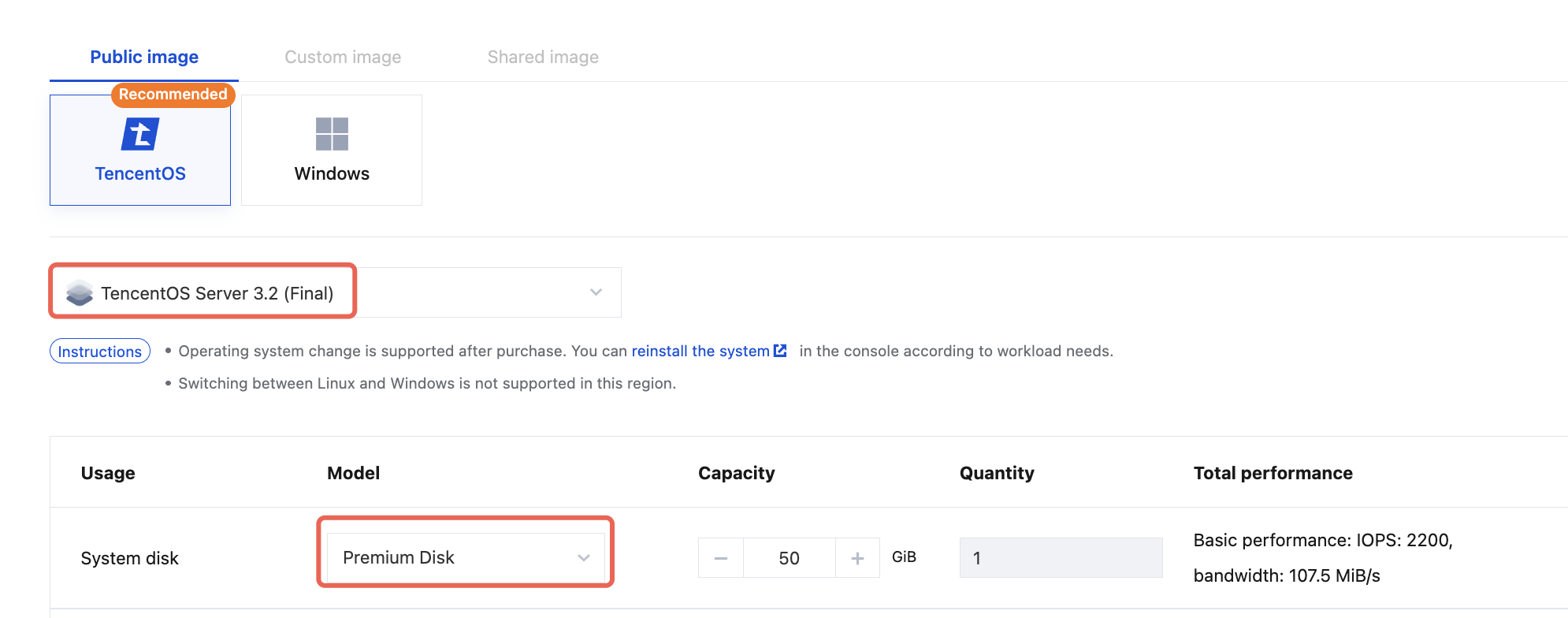This screenshot has height=618, width=1568.
Task: Switch to the Custom image tab
Action: pos(343,57)
